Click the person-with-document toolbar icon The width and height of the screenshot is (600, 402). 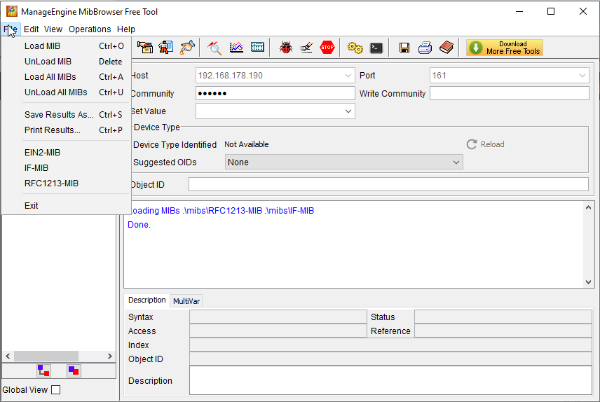(166, 47)
